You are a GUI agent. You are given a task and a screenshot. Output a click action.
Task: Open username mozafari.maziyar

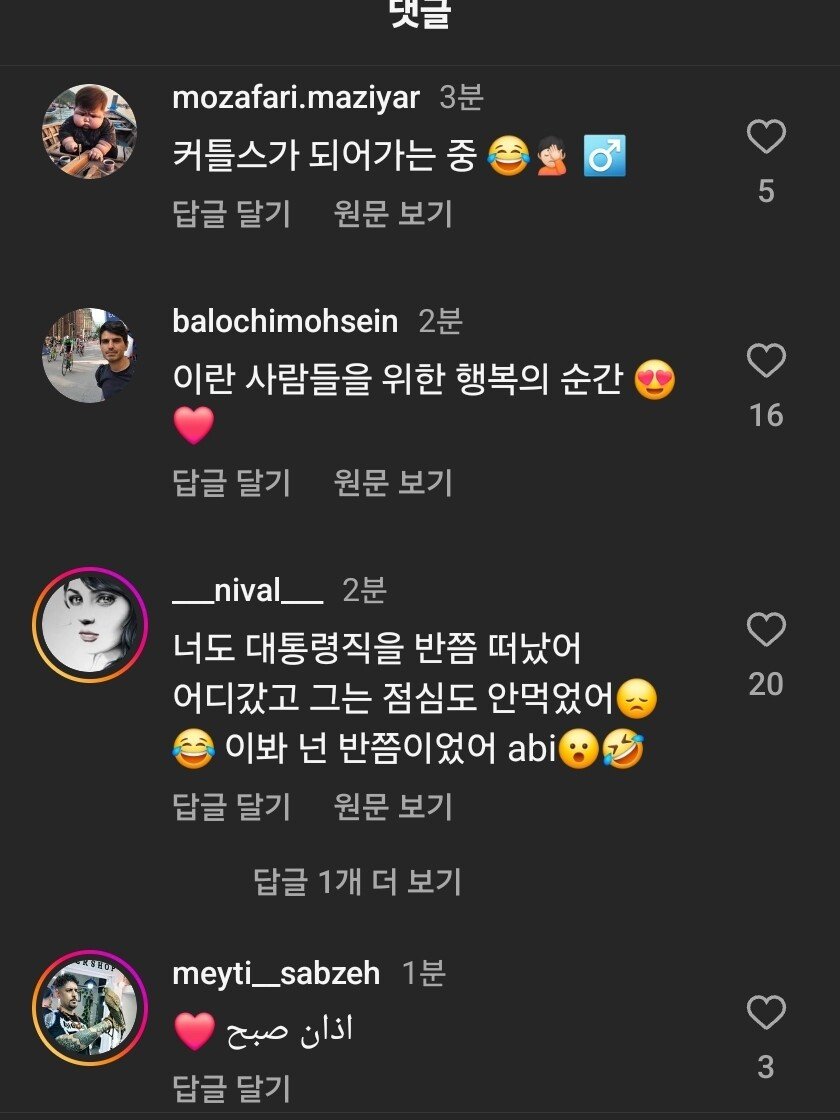click(296, 98)
